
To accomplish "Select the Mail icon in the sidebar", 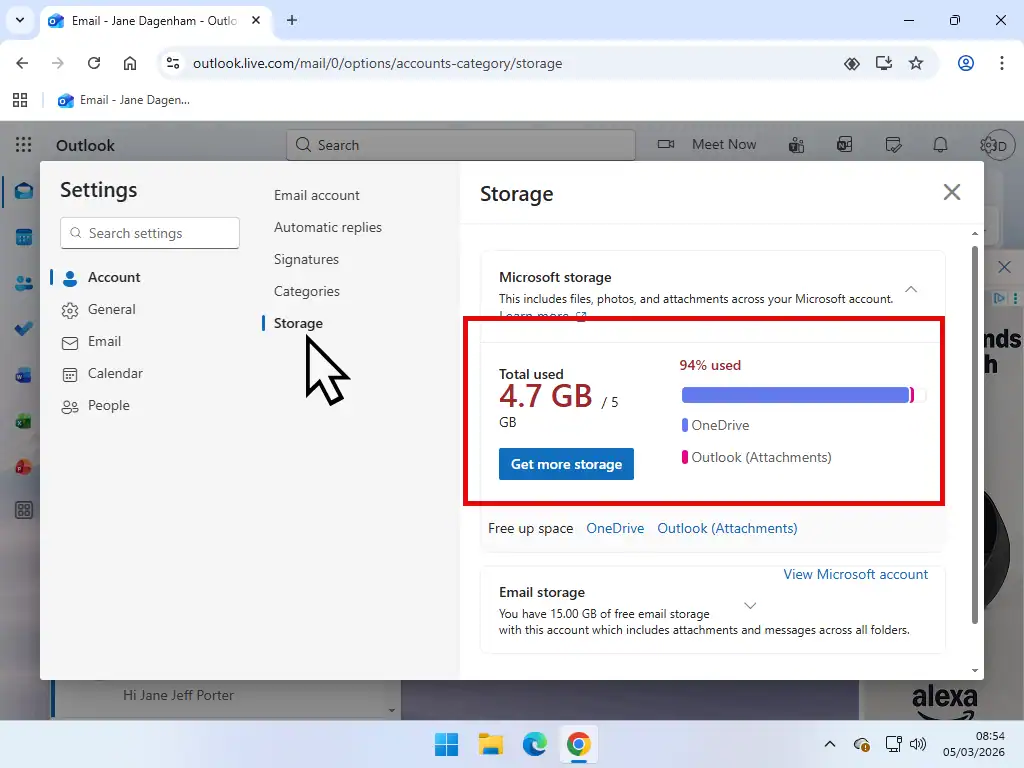I will point(23,190).
